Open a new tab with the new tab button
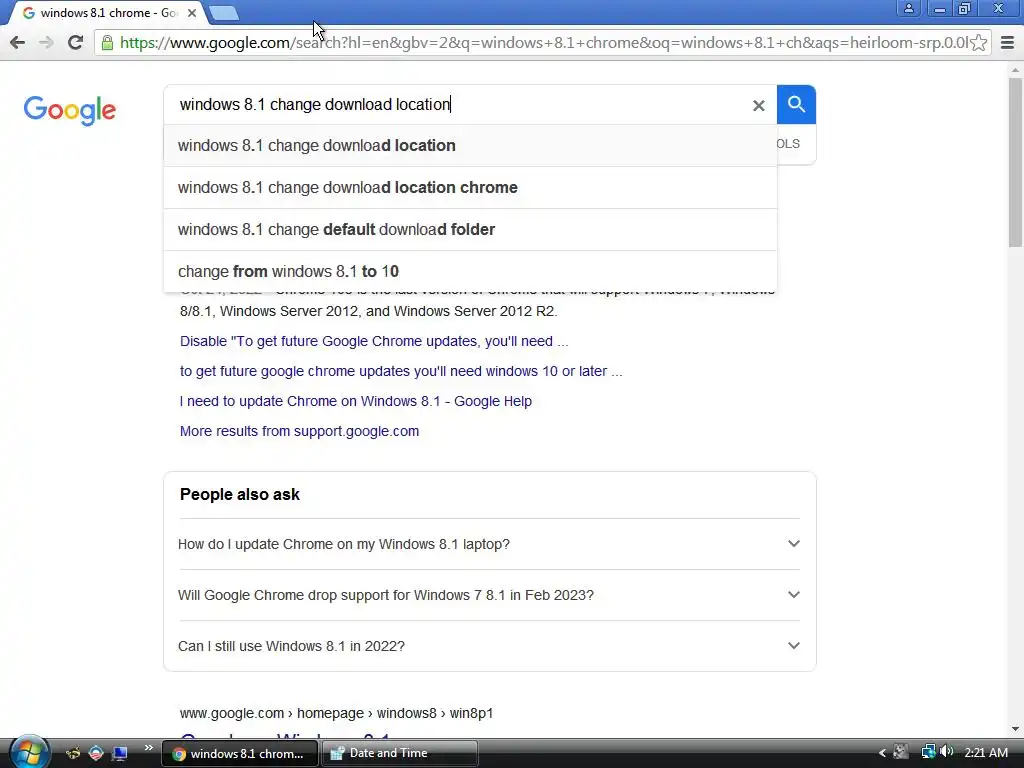The image size is (1024, 768). [225, 13]
